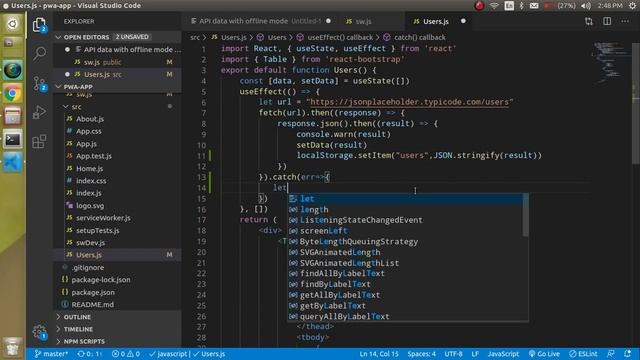Click the Go Live status bar button
The image size is (640, 360).
[x=544, y=354]
